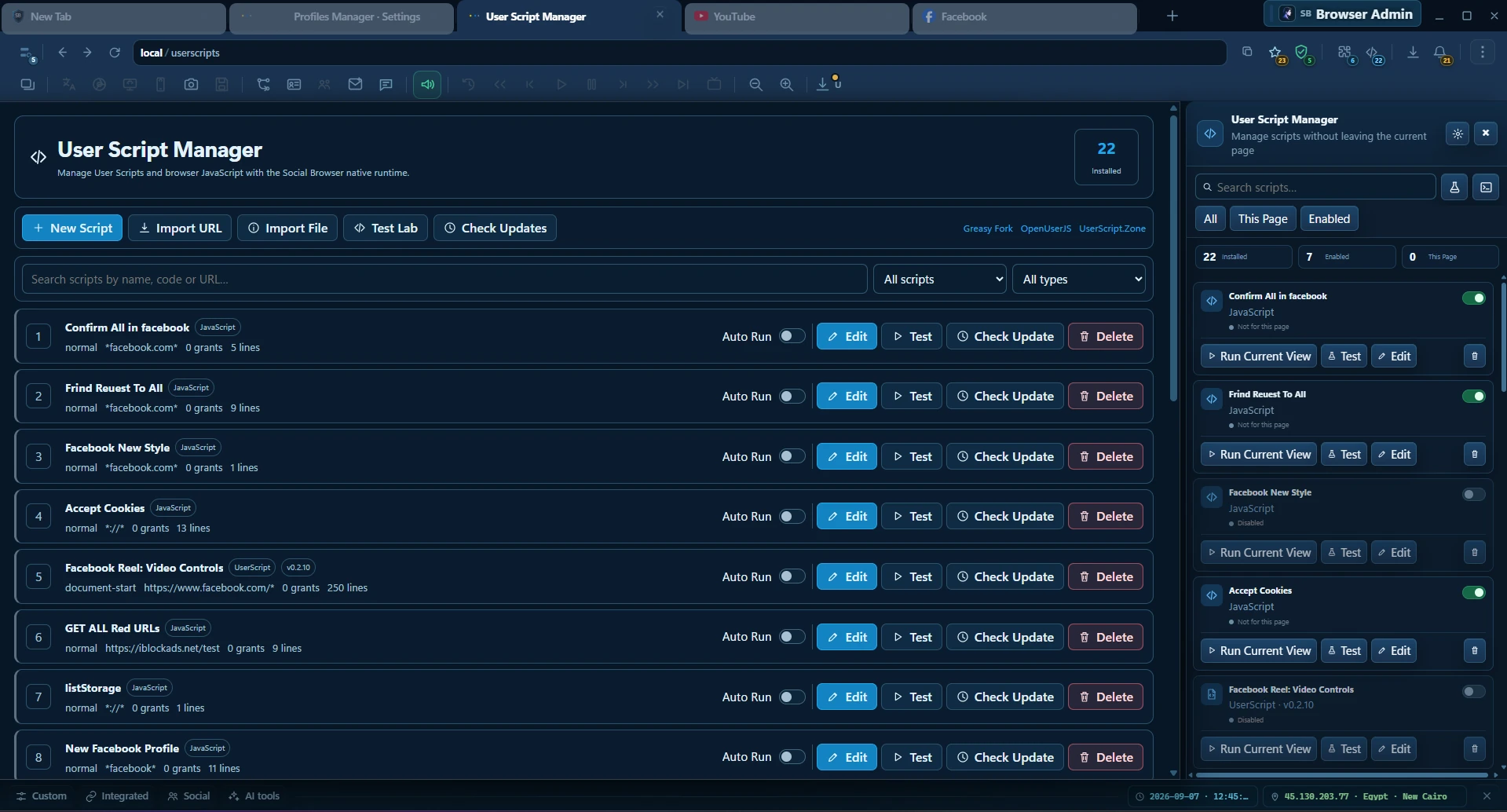Screen dimensions: 1507x812
Task: Open the notifications bell icon
Action: tap(1441, 53)
